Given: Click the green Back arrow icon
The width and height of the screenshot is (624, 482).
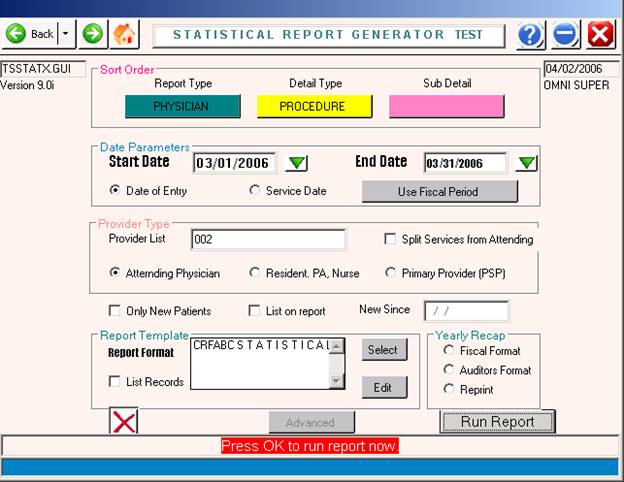Looking at the screenshot, I should [17, 34].
